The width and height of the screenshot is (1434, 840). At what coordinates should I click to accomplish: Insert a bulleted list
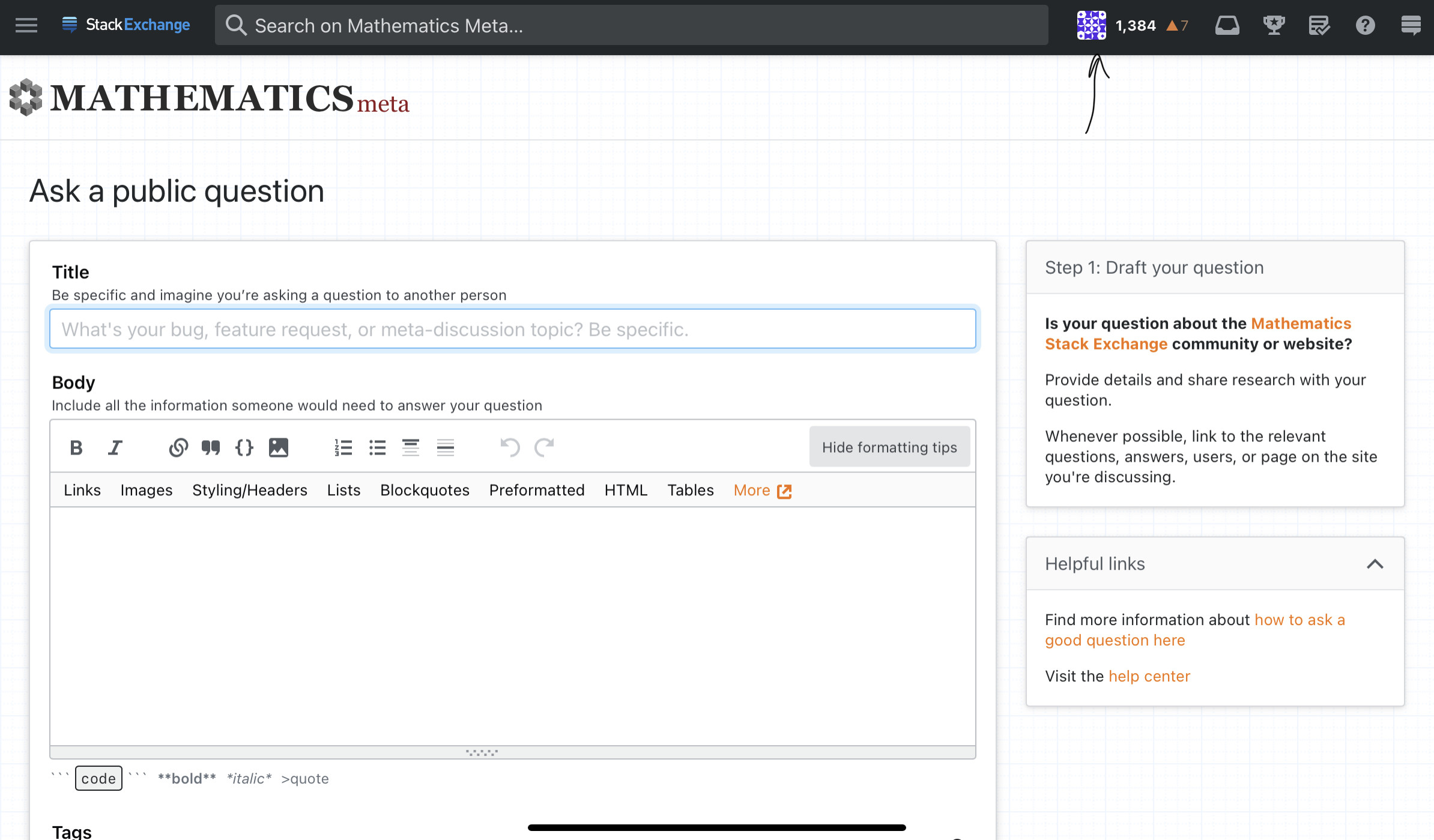[x=377, y=447]
